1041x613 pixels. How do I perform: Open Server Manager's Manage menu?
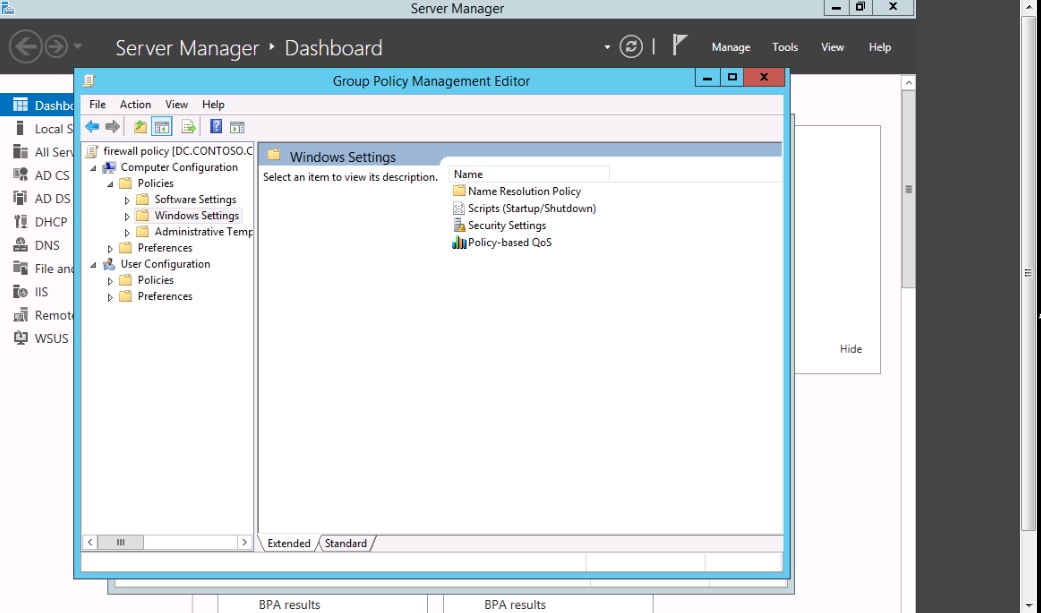(731, 47)
